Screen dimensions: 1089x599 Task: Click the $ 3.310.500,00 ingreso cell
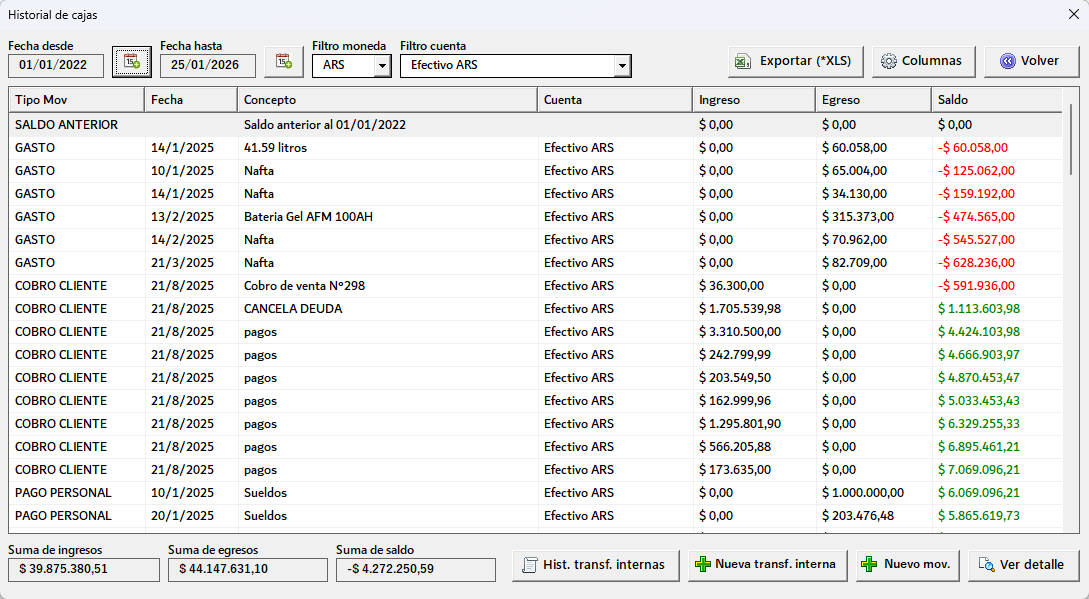(754, 331)
